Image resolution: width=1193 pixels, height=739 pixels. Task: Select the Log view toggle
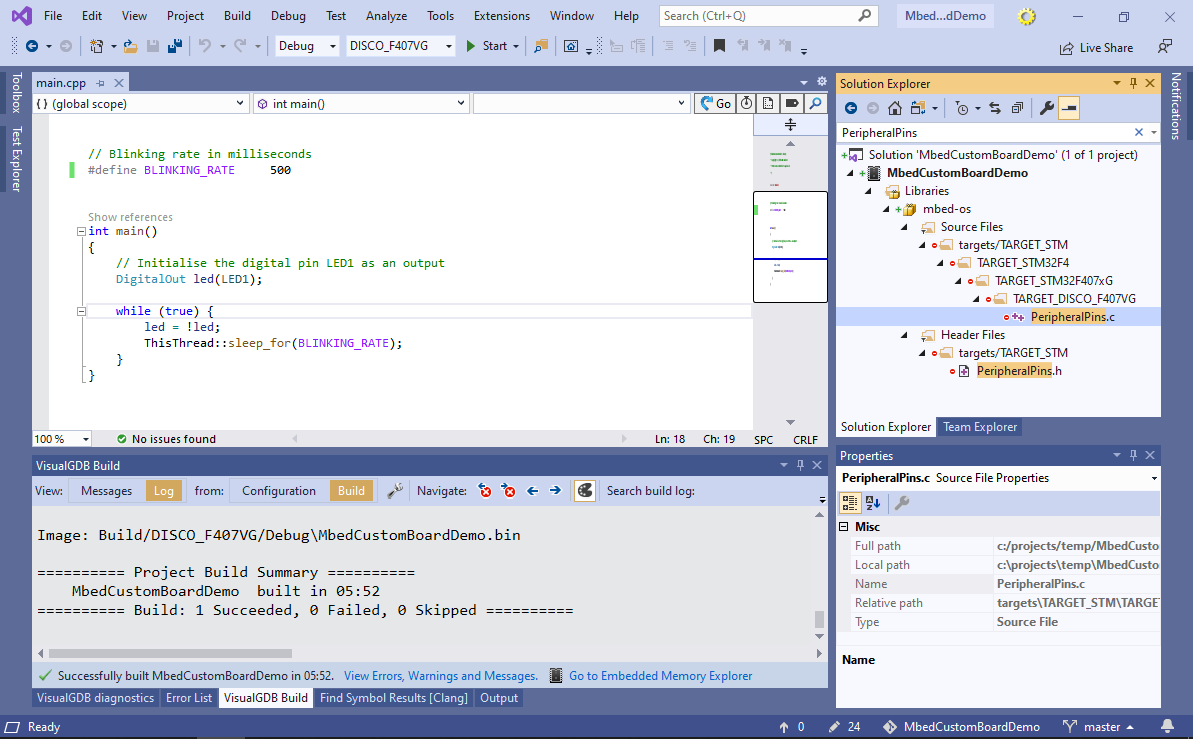coord(164,491)
